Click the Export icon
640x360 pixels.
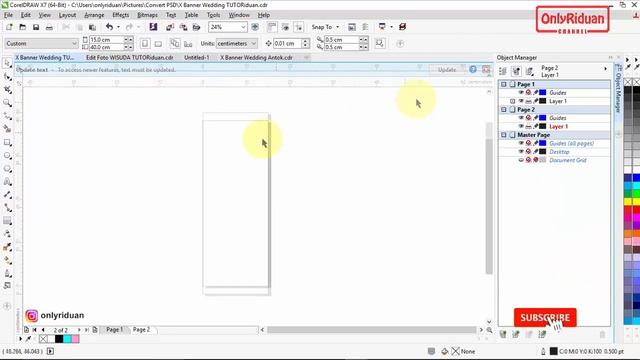183,27
